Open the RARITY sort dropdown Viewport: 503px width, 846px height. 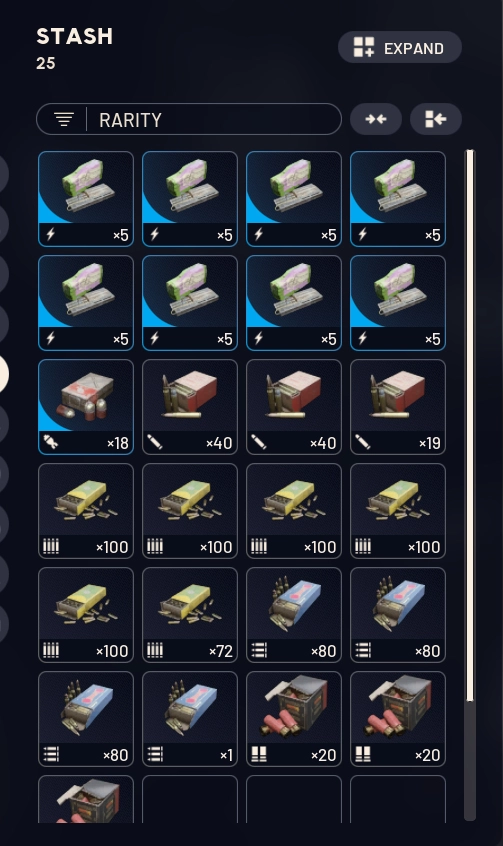pos(189,119)
